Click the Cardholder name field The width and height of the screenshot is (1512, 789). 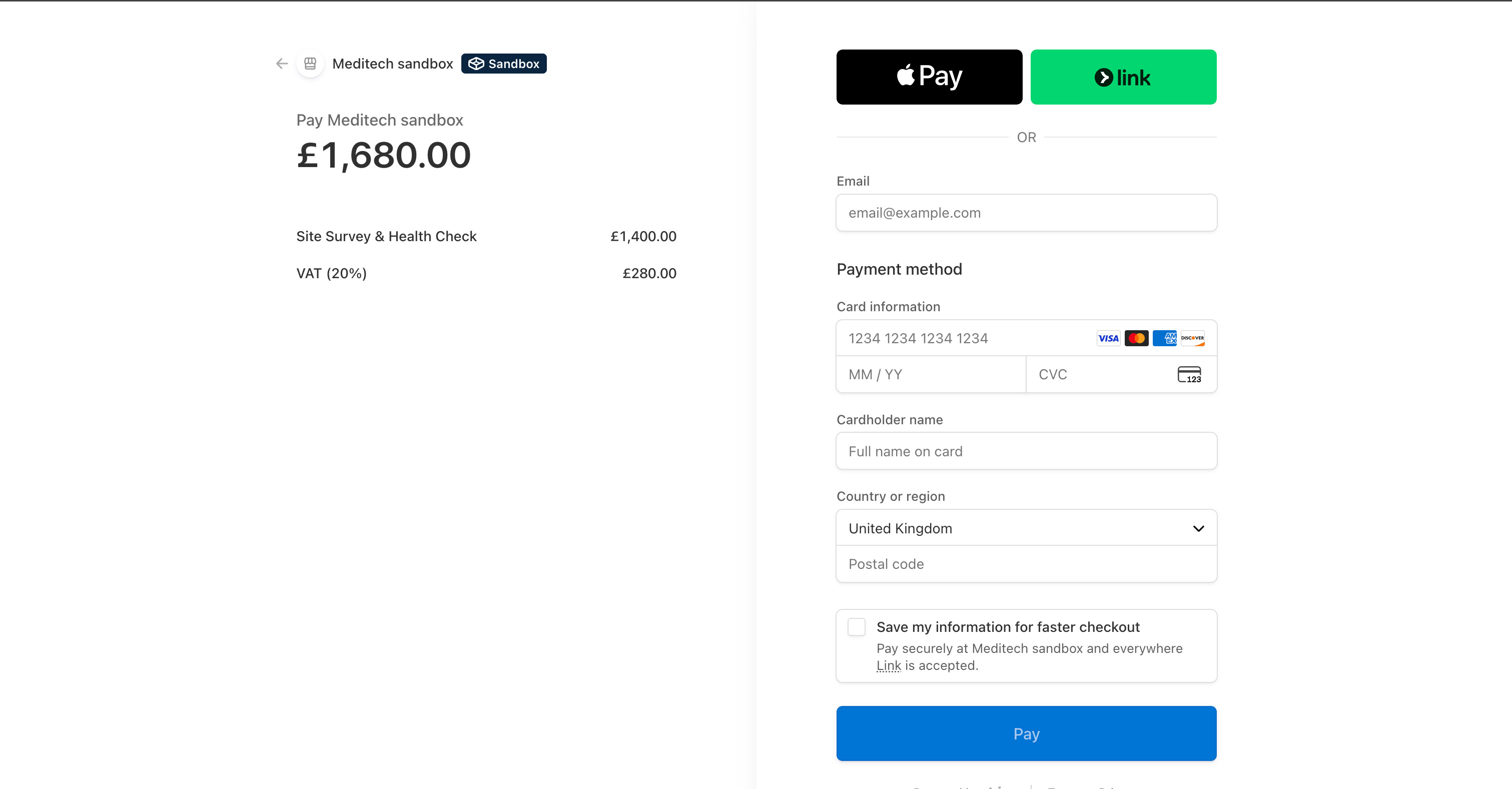pyautogui.click(x=1026, y=451)
